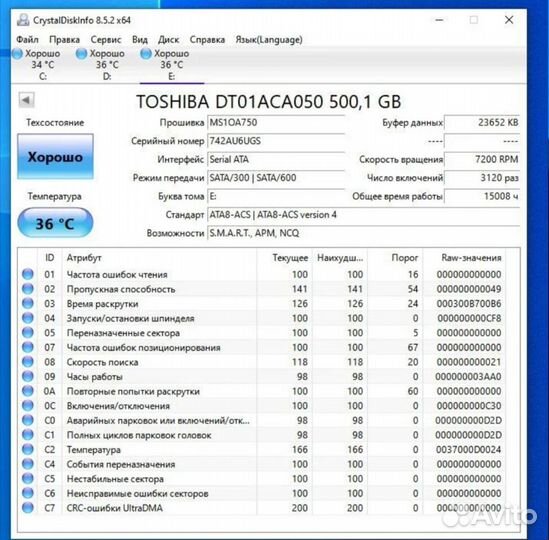Image resolution: width=549 pixels, height=540 pixels.
Task: Open the Язык(Language) menu
Action: [x=269, y=40]
